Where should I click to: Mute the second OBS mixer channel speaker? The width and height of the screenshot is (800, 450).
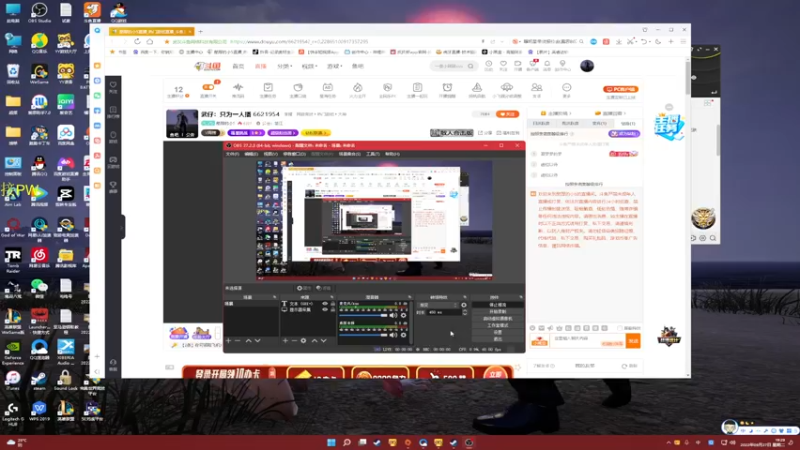pyautogui.click(x=393, y=335)
